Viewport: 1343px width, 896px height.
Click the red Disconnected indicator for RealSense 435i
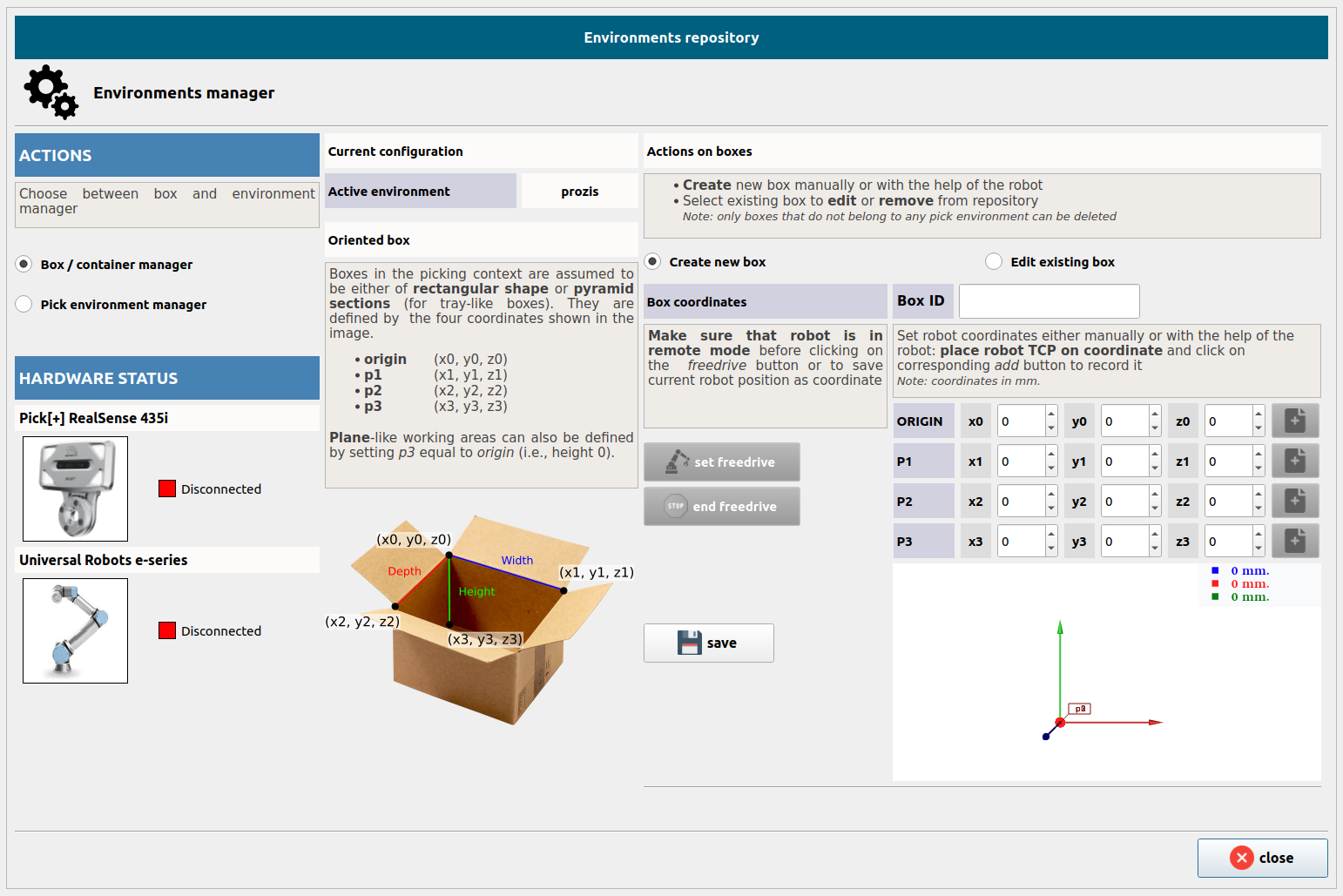[x=167, y=488]
